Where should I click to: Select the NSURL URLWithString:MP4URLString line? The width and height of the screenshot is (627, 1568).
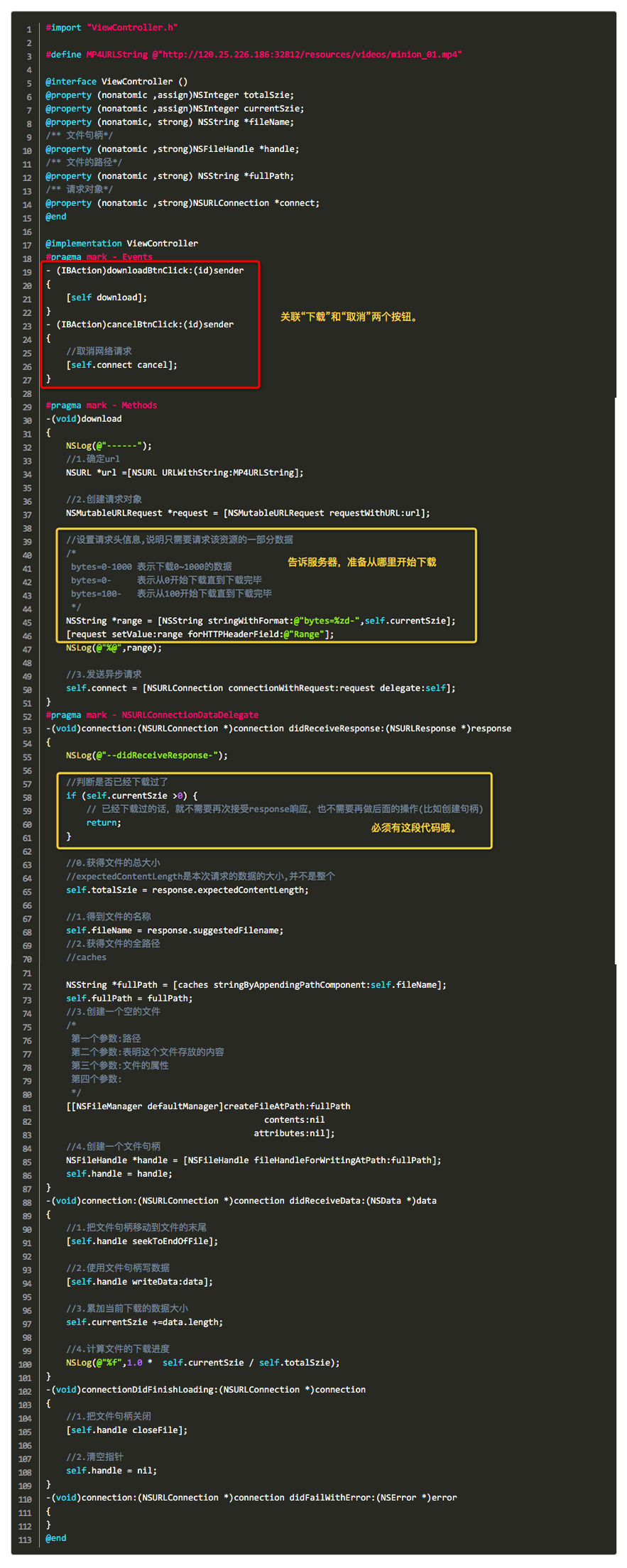tap(185, 473)
